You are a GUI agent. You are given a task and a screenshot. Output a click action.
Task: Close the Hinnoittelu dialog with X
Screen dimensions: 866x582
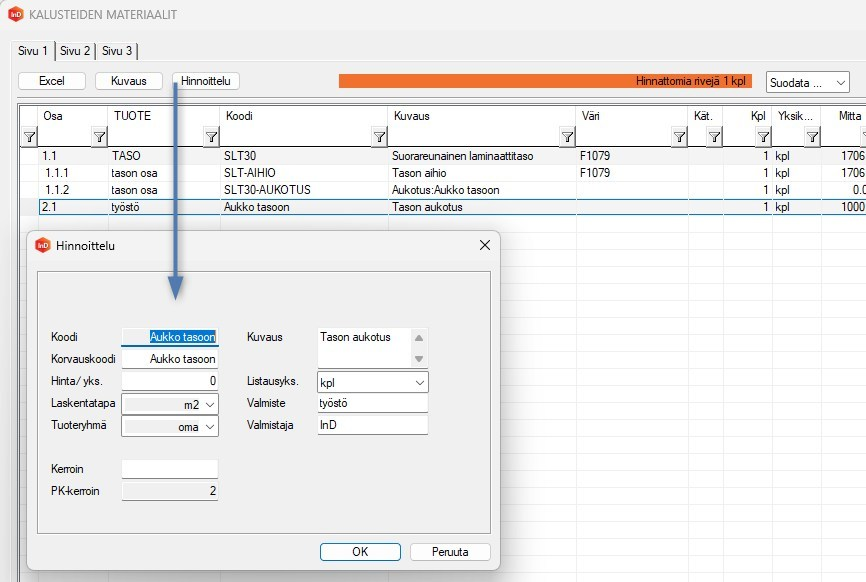coord(485,245)
